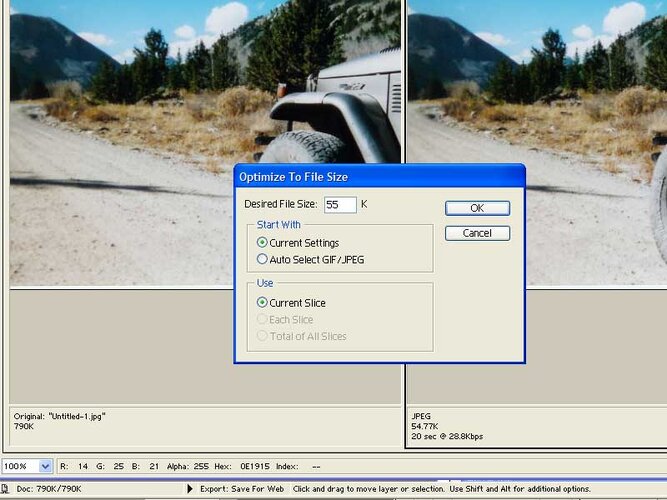Click the zoom percentage text field
This screenshot has height=500, width=667.
(20, 466)
